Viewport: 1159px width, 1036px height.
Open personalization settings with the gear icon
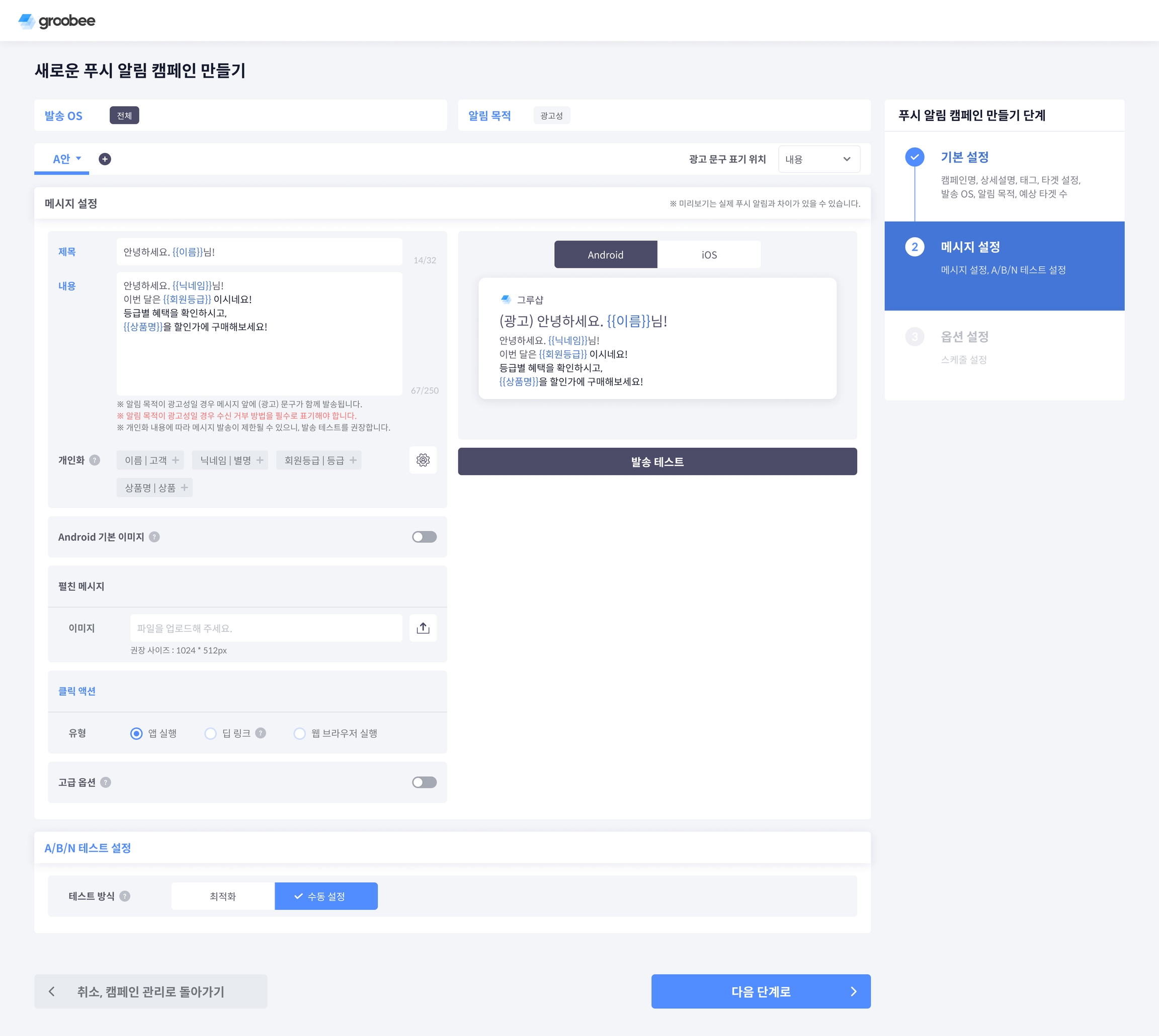[x=423, y=460]
